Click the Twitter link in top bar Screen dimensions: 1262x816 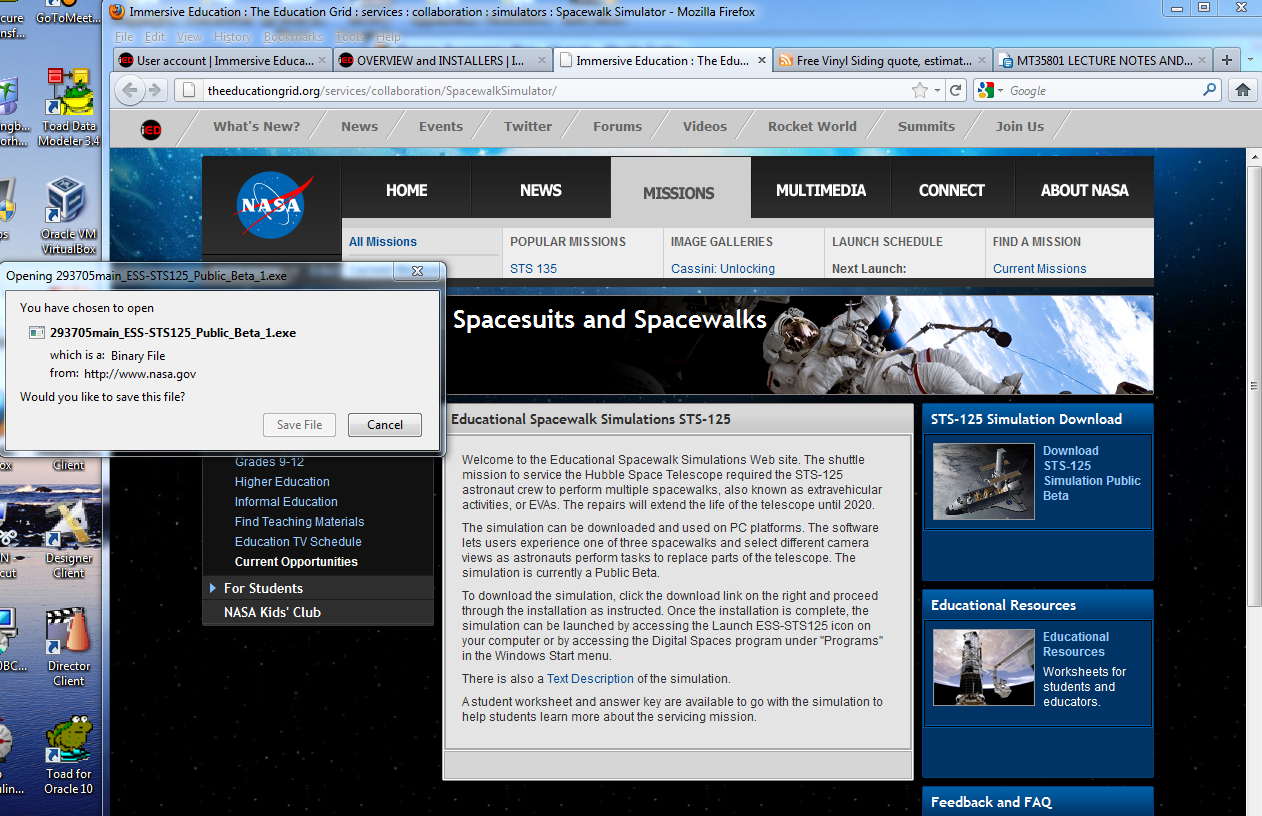pos(528,126)
